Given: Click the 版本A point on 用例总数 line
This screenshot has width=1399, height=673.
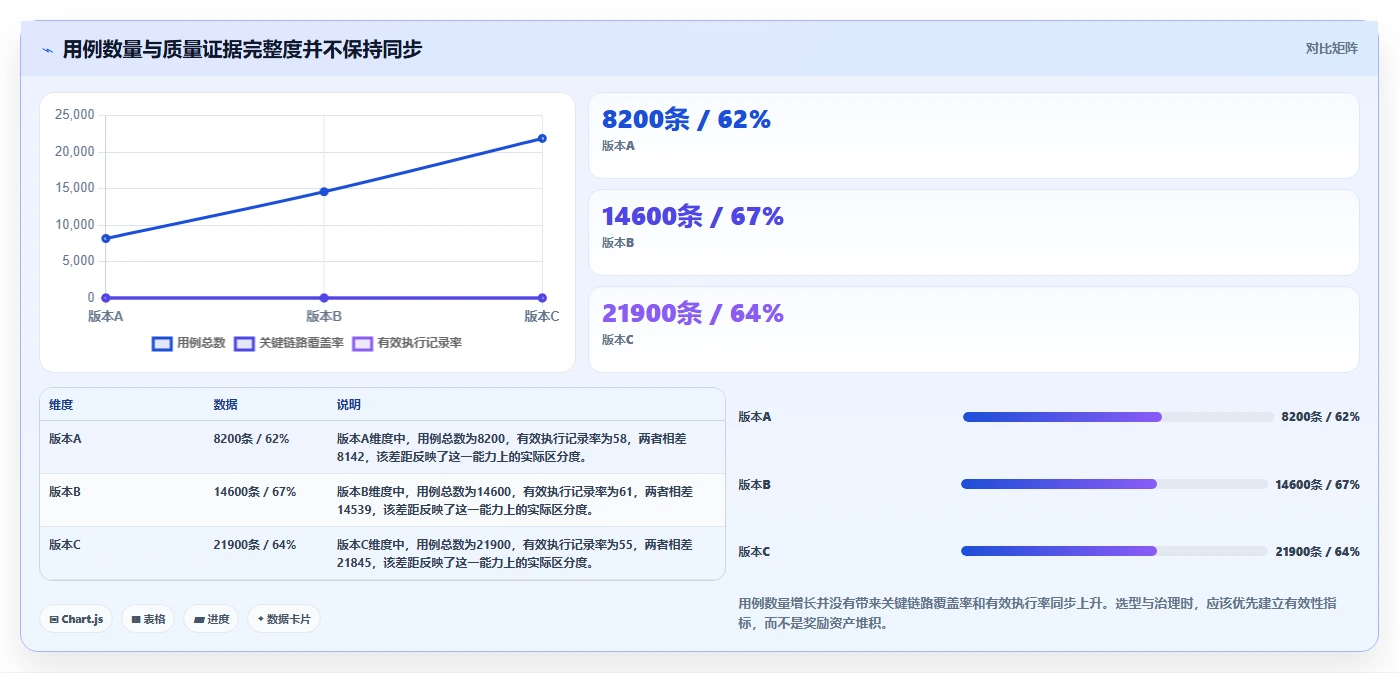Looking at the screenshot, I should pyautogui.click(x=105, y=238).
